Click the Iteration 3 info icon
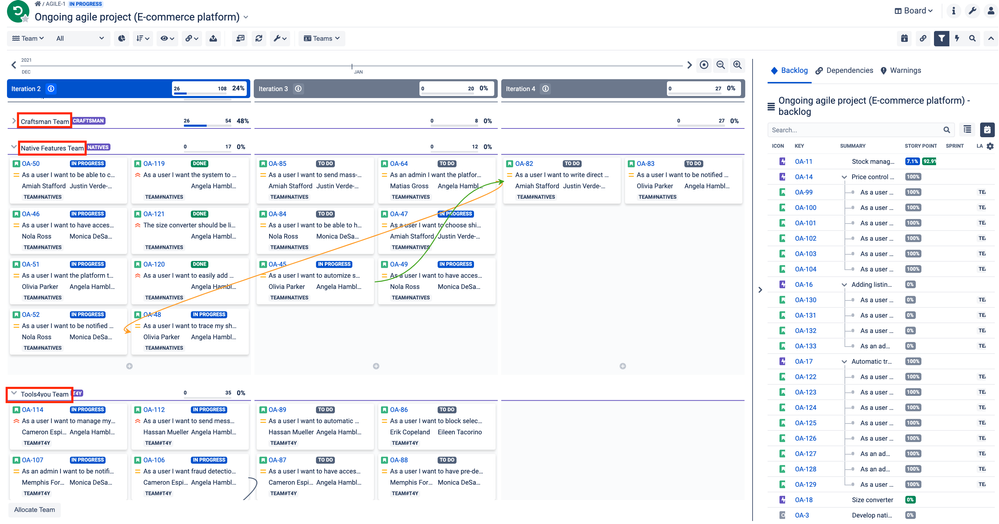 (x=298, y=89)
